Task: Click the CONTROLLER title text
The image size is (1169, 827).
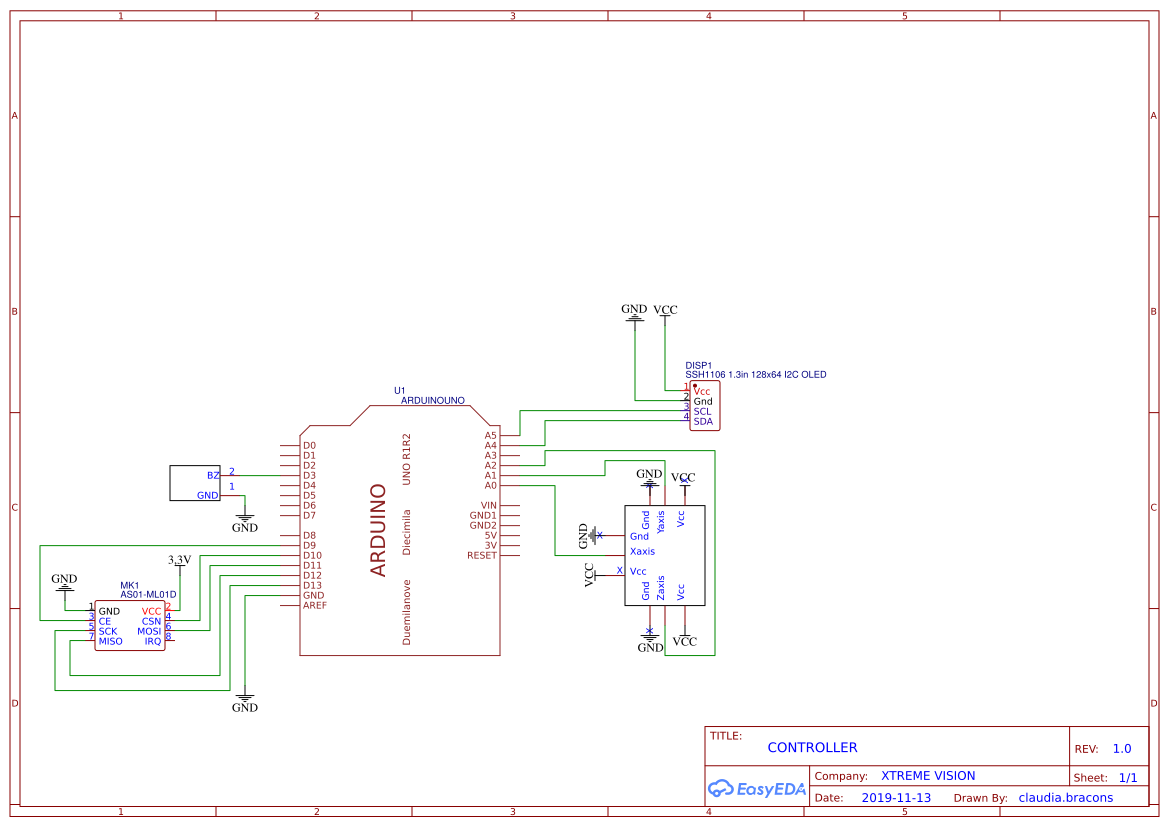Action: coord(813,747)
